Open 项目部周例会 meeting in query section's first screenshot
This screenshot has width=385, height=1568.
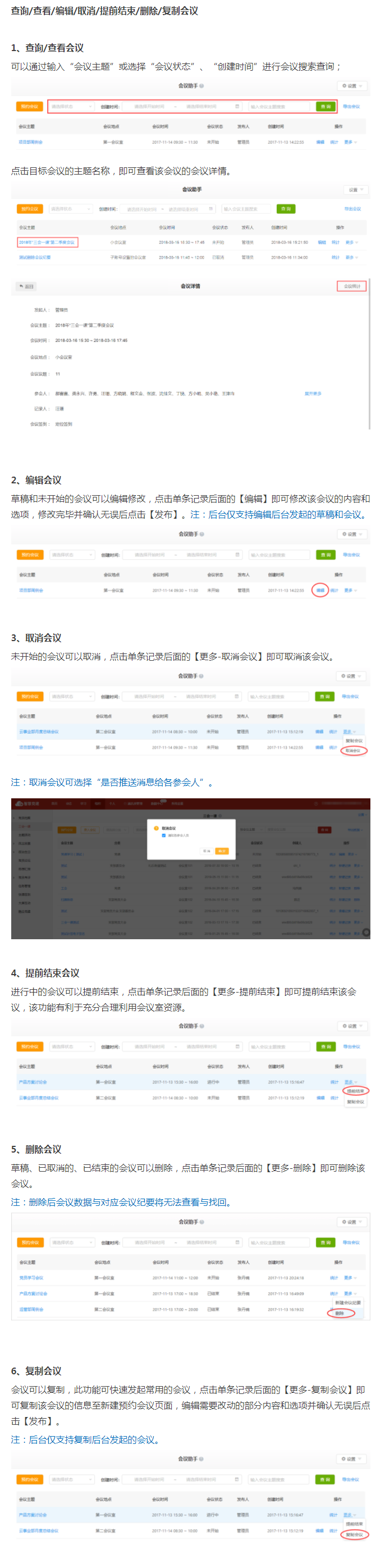30,142
